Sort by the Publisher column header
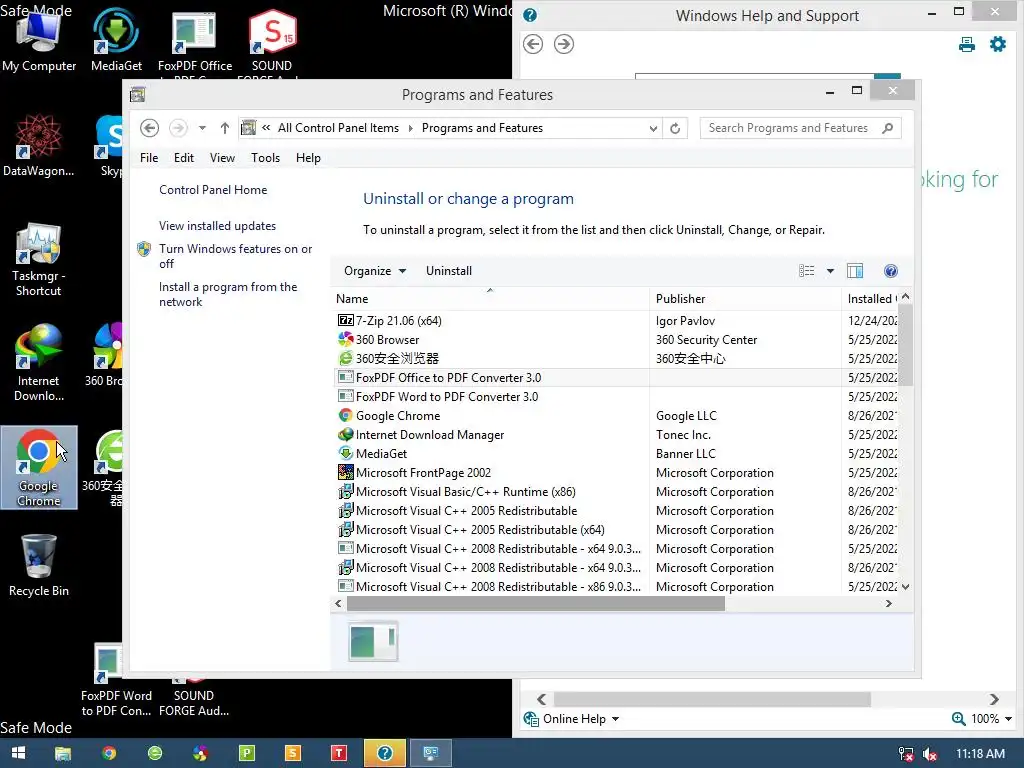The height and width of the screenshot is (768, 1024). pyautogui.click(x=745, y=299)
